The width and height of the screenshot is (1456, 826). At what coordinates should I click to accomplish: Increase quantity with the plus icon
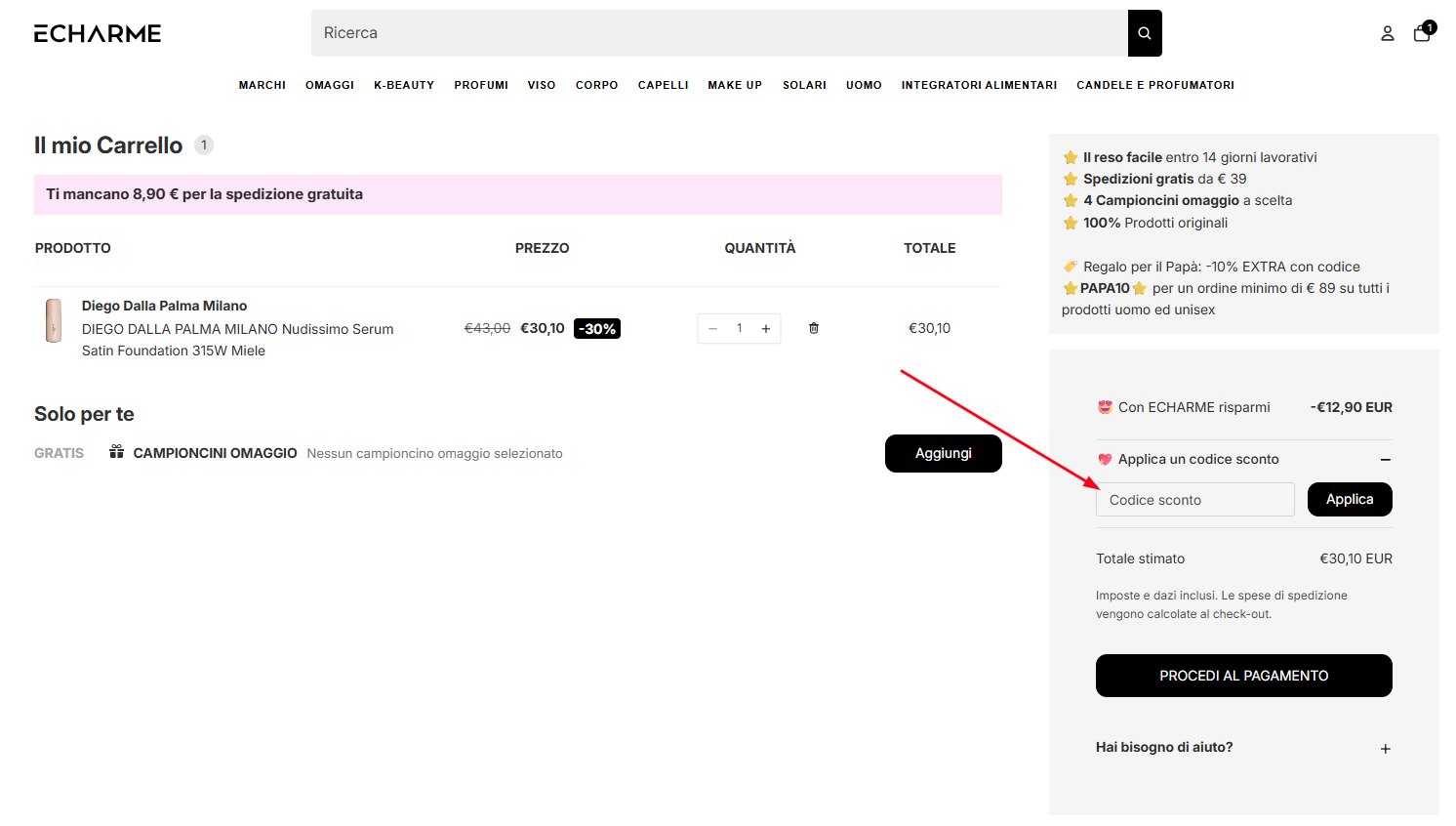[x=765, y=328]
